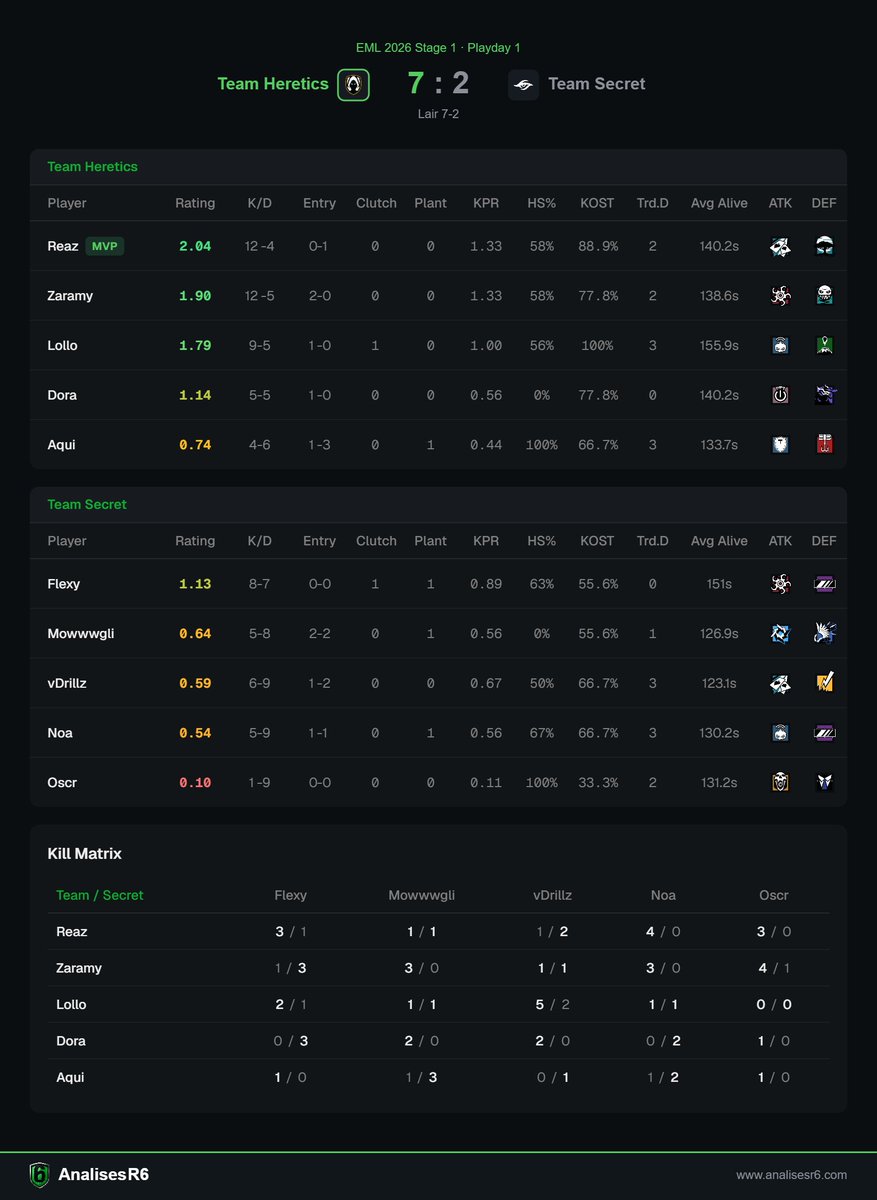Image resolution: width=877 pixels, height=1200 pixels.
Task: Click the Zaramy player name in Heretics table
Action: (x=71, y=296)
